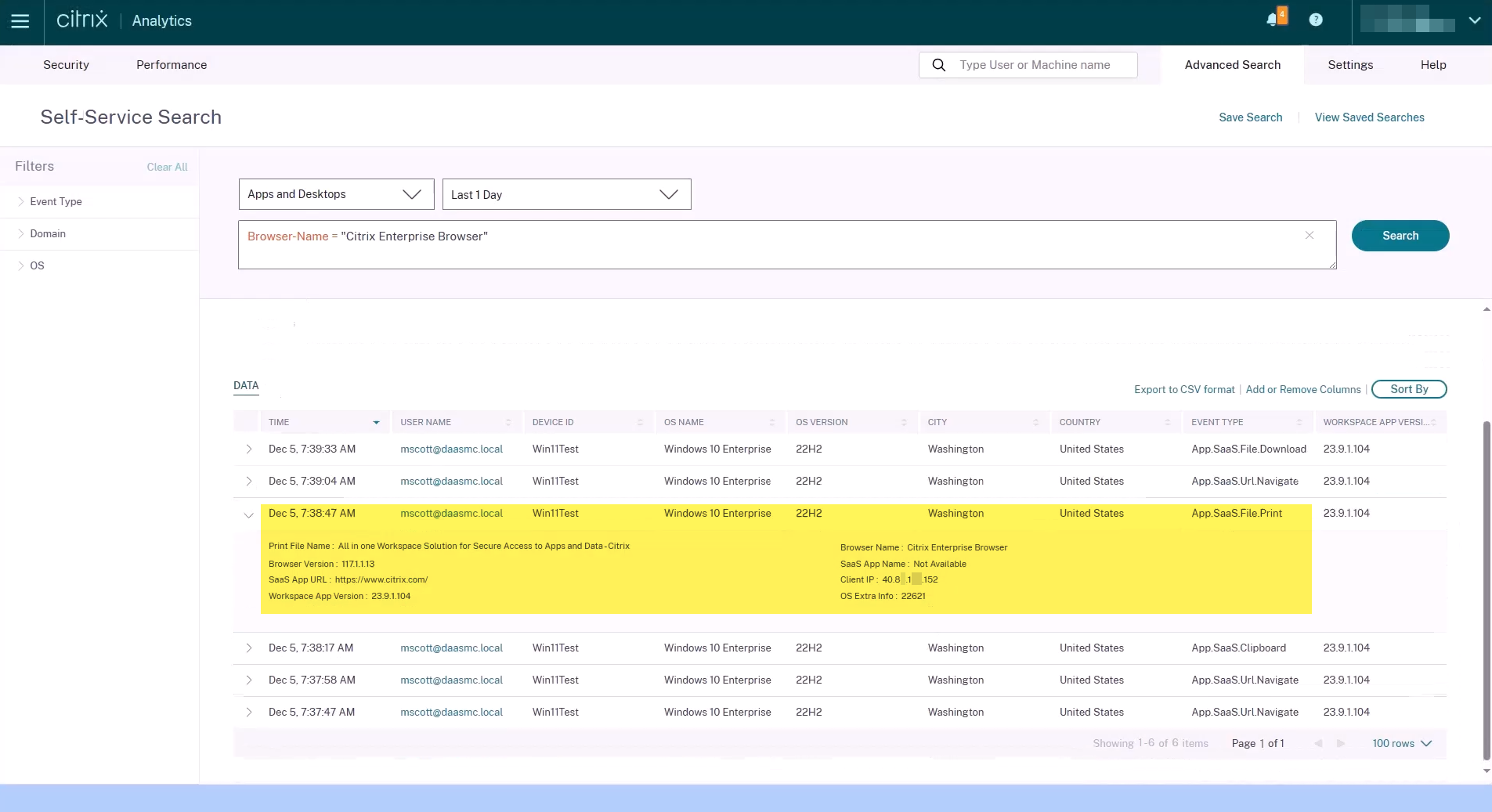Sort by the TIME column arrow

click(376, 423)
